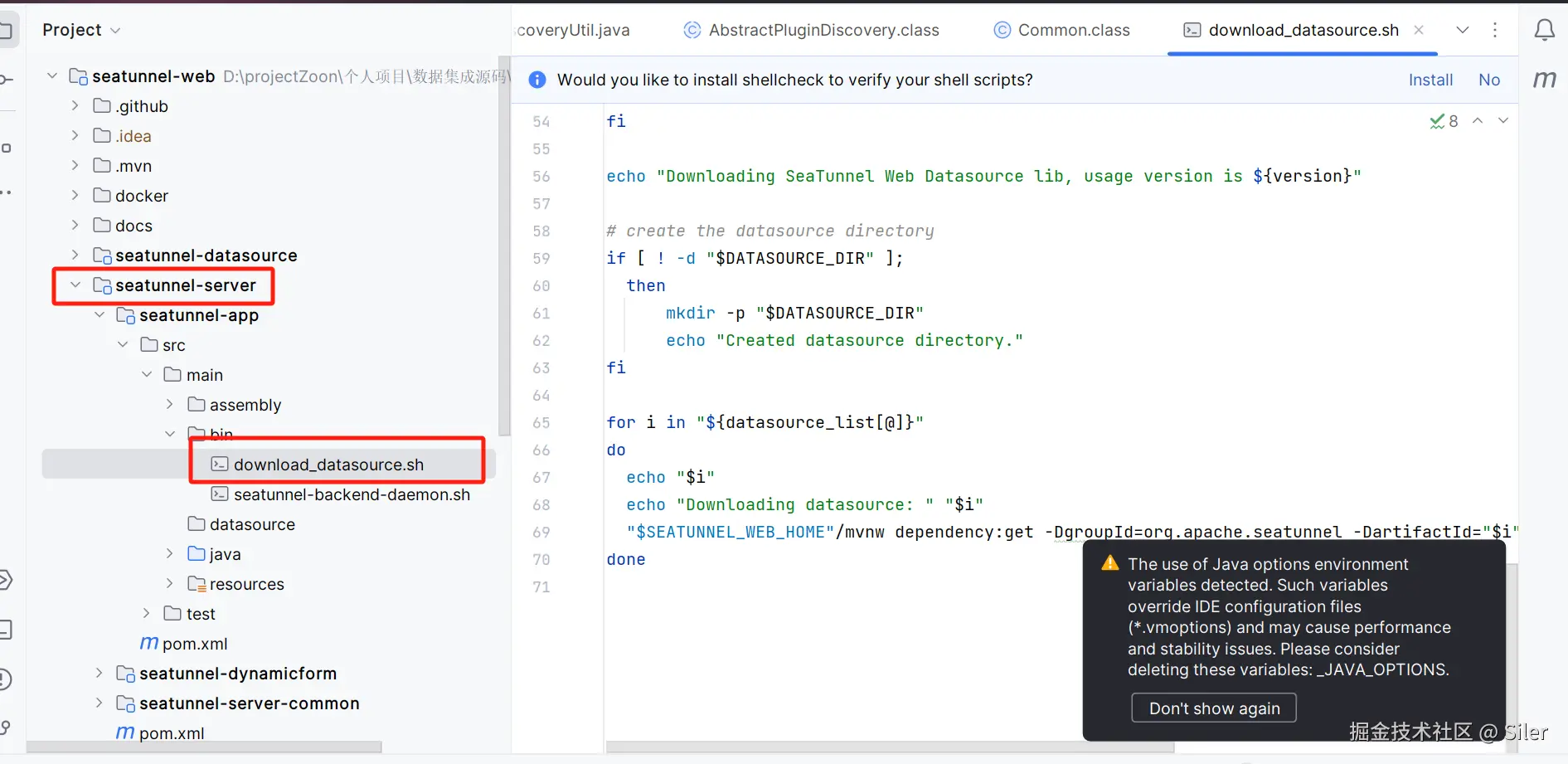Click the shell file icon of seatunnel-backend-daemon.sh

click(x=220, y=494)
